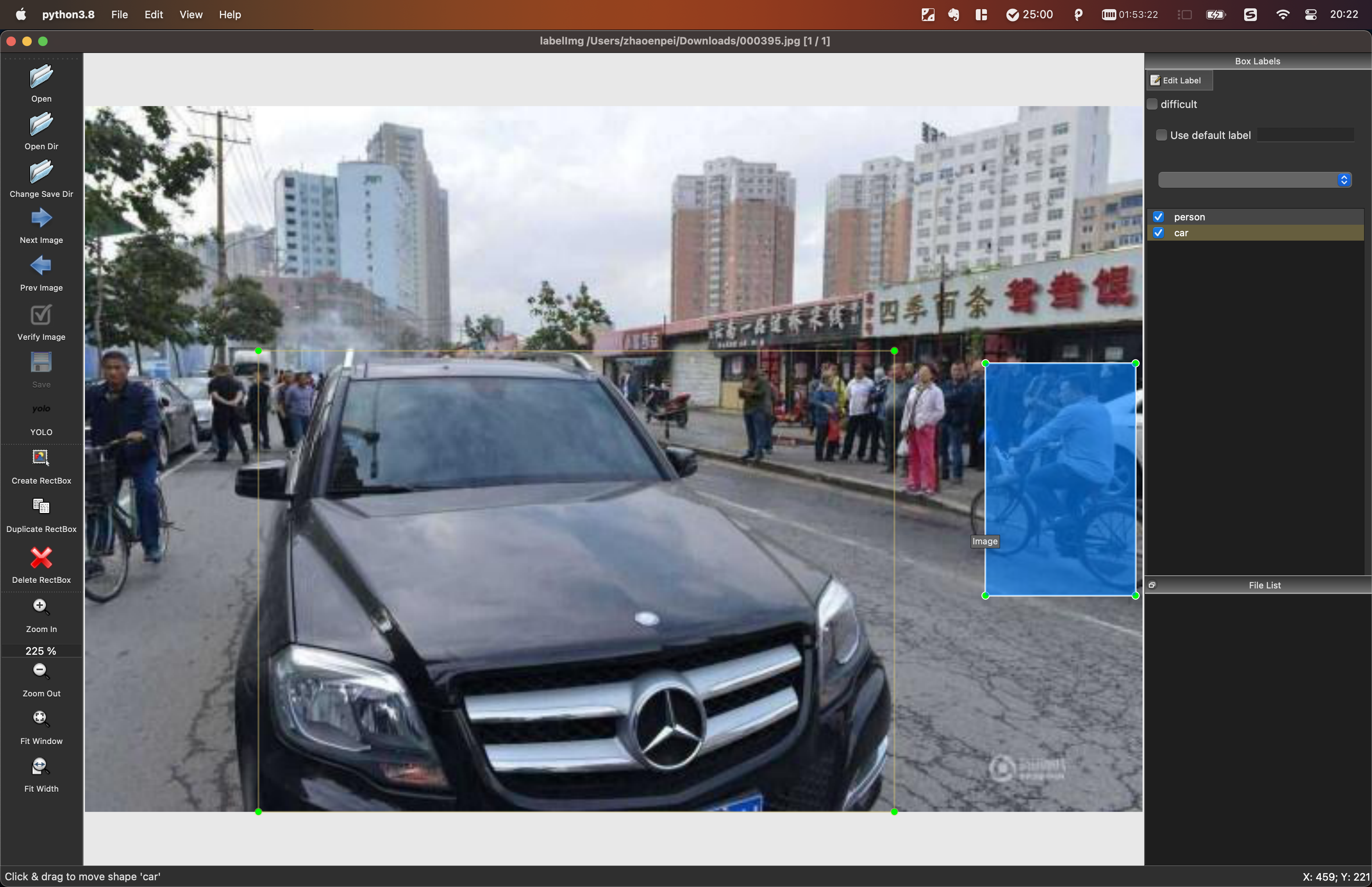Click the 225 % zoom value field
The height and width of the screenshot is (887, 1372).
click(41, 651)
